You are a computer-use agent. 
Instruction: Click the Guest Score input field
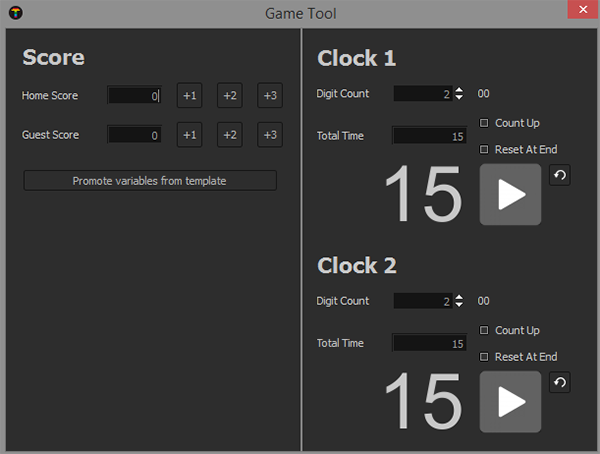coord(134,135)
